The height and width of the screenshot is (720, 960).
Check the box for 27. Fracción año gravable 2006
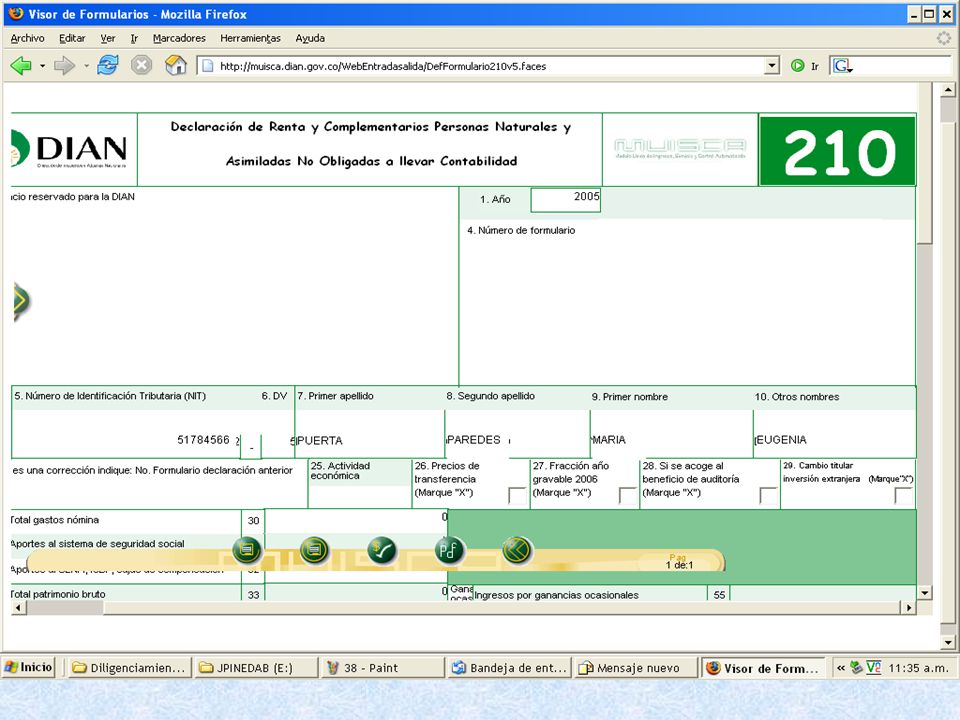(628, 495)
